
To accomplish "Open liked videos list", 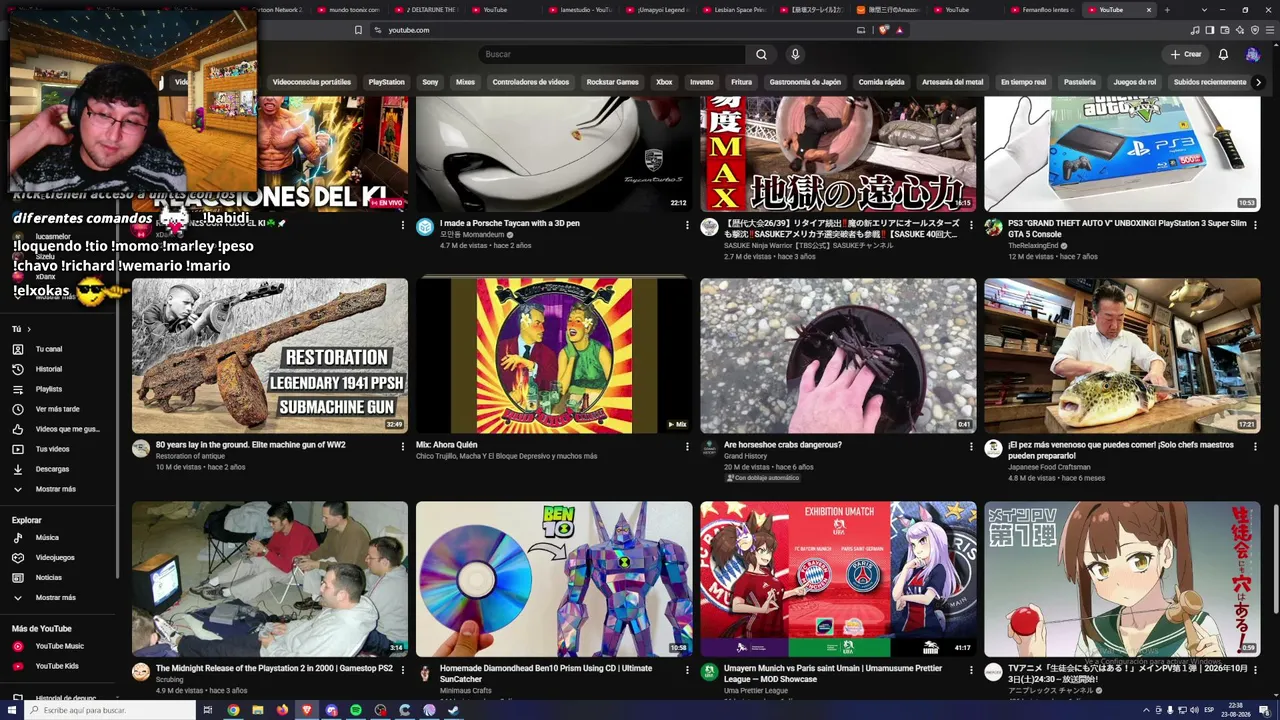I will click(x=60, y=429).
